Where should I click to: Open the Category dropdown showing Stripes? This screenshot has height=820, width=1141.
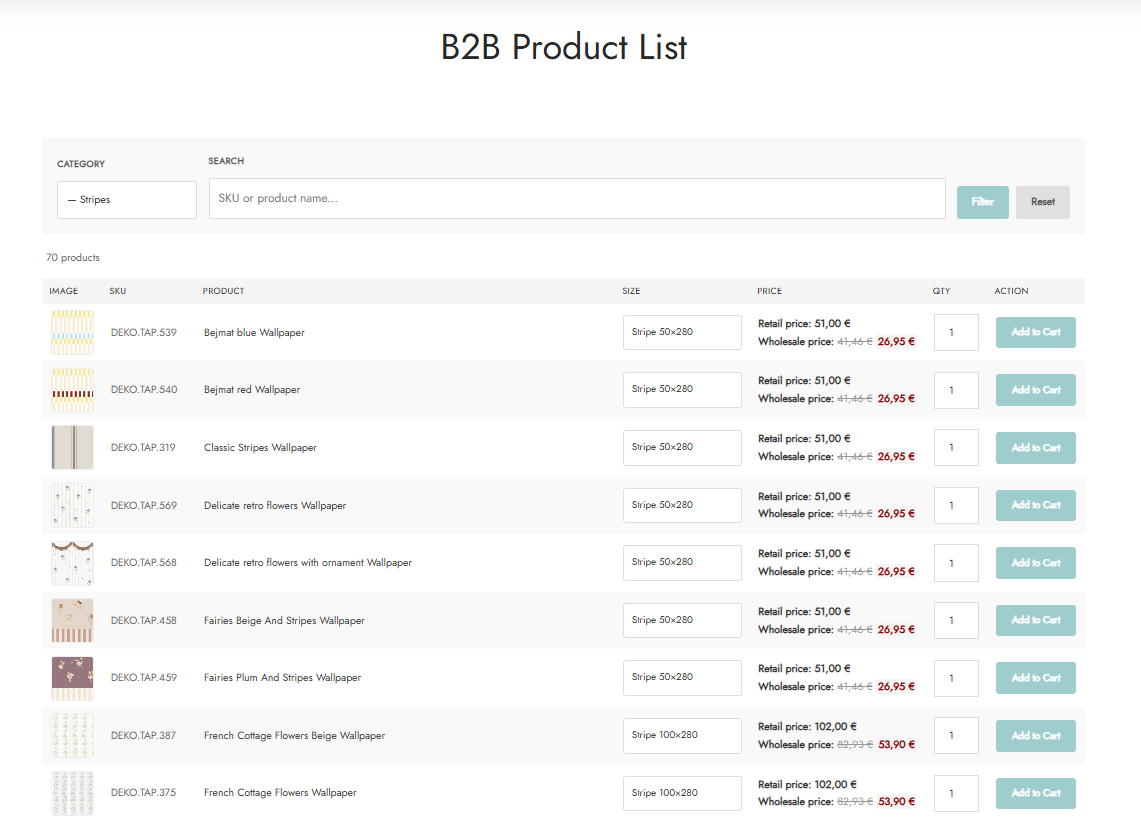pyautogui.click(x=127, y=199)
